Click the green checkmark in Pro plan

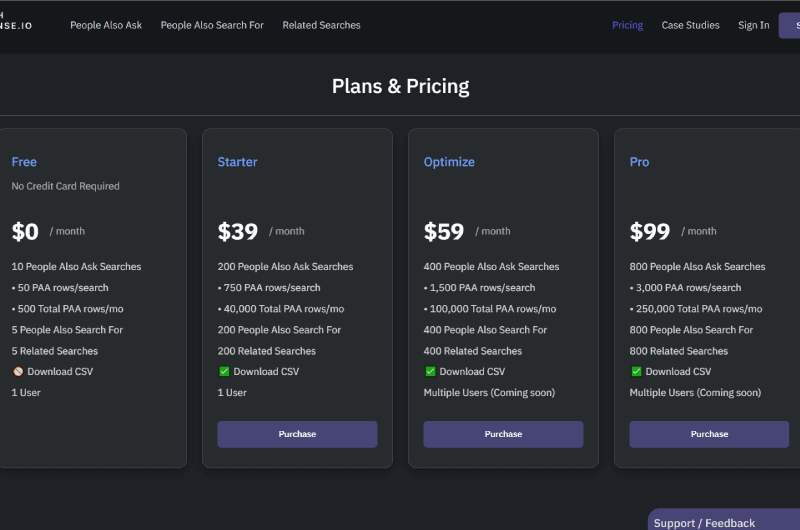click(x=636, y=371)
